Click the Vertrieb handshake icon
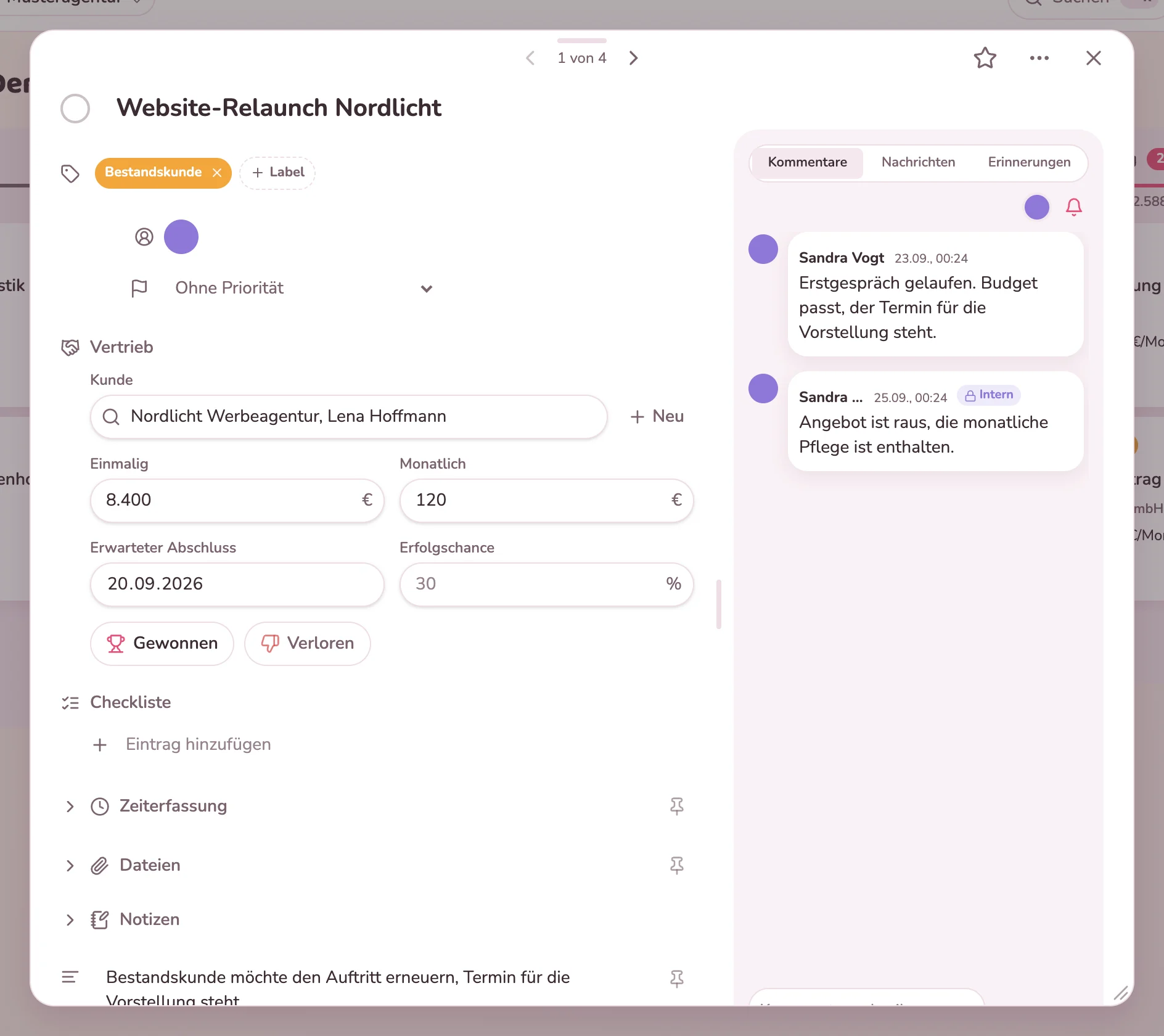The height and width of the screenshot is (1036, 1164). (x=70, y=348)
